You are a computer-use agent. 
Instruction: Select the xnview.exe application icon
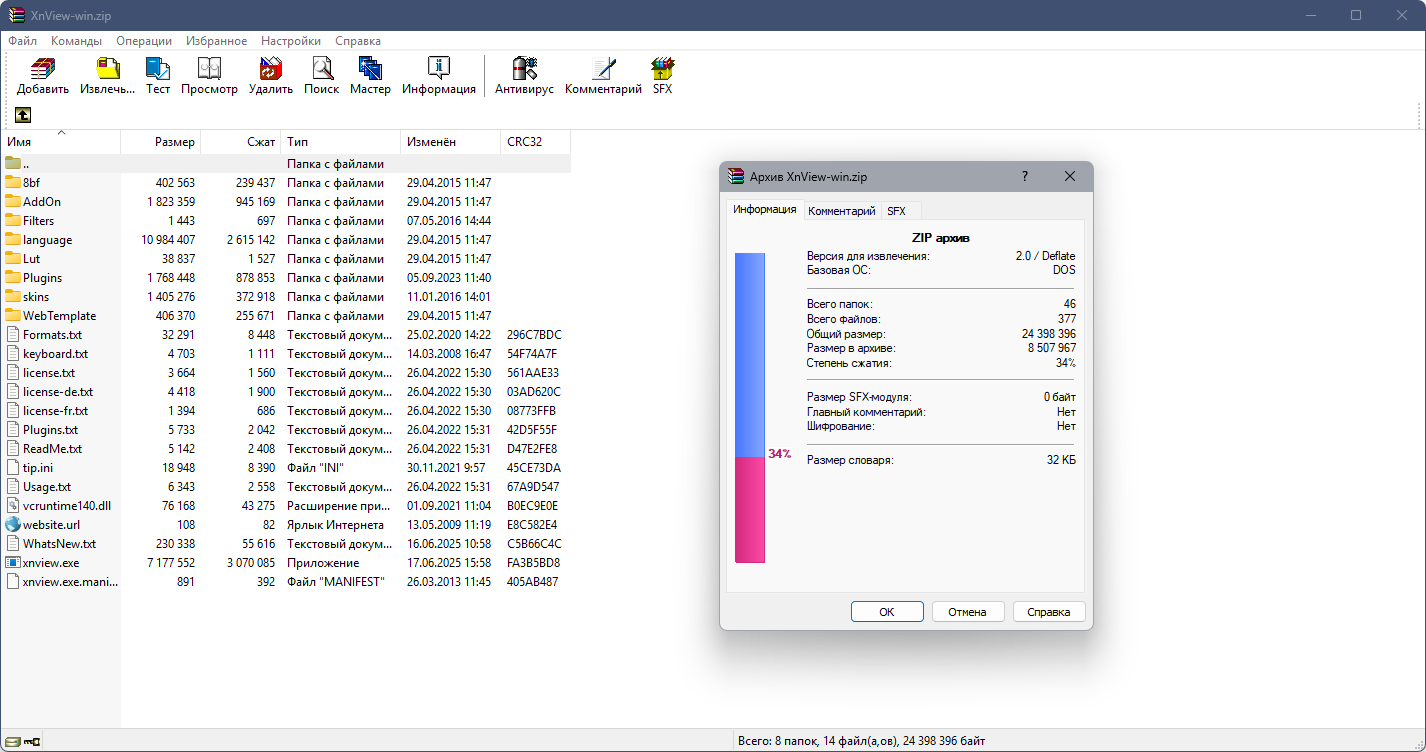point(13,563)
